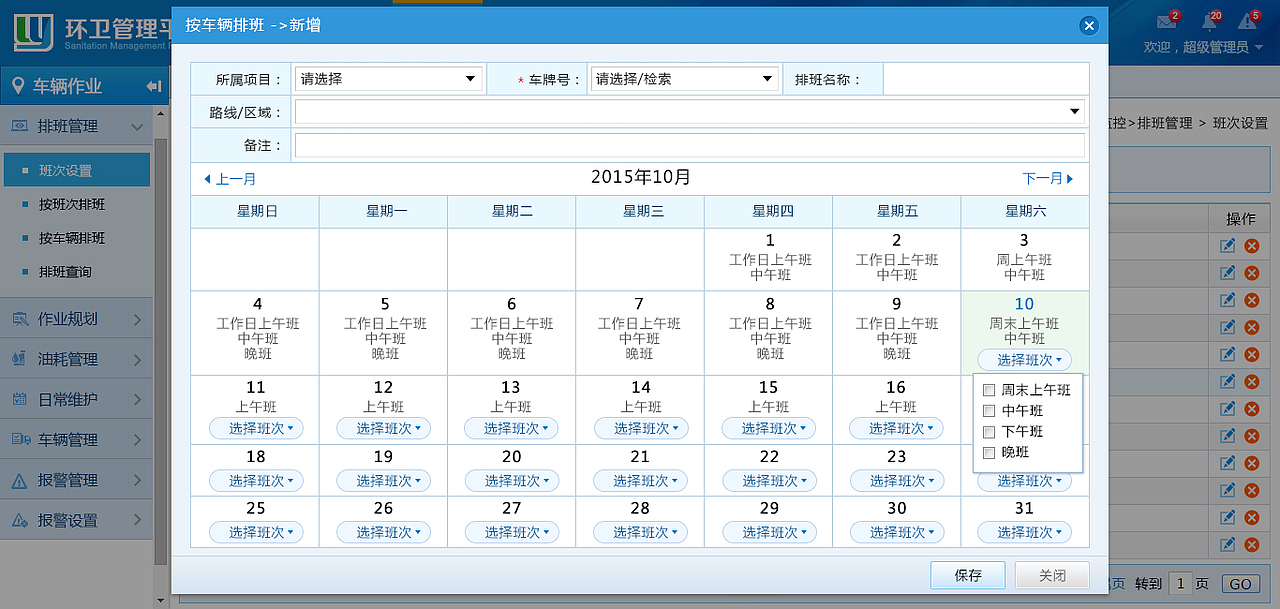This screenshot has width=1280, height=609.
Task: Check the 中午班 checkbox in popup
Action: point(989,411)
